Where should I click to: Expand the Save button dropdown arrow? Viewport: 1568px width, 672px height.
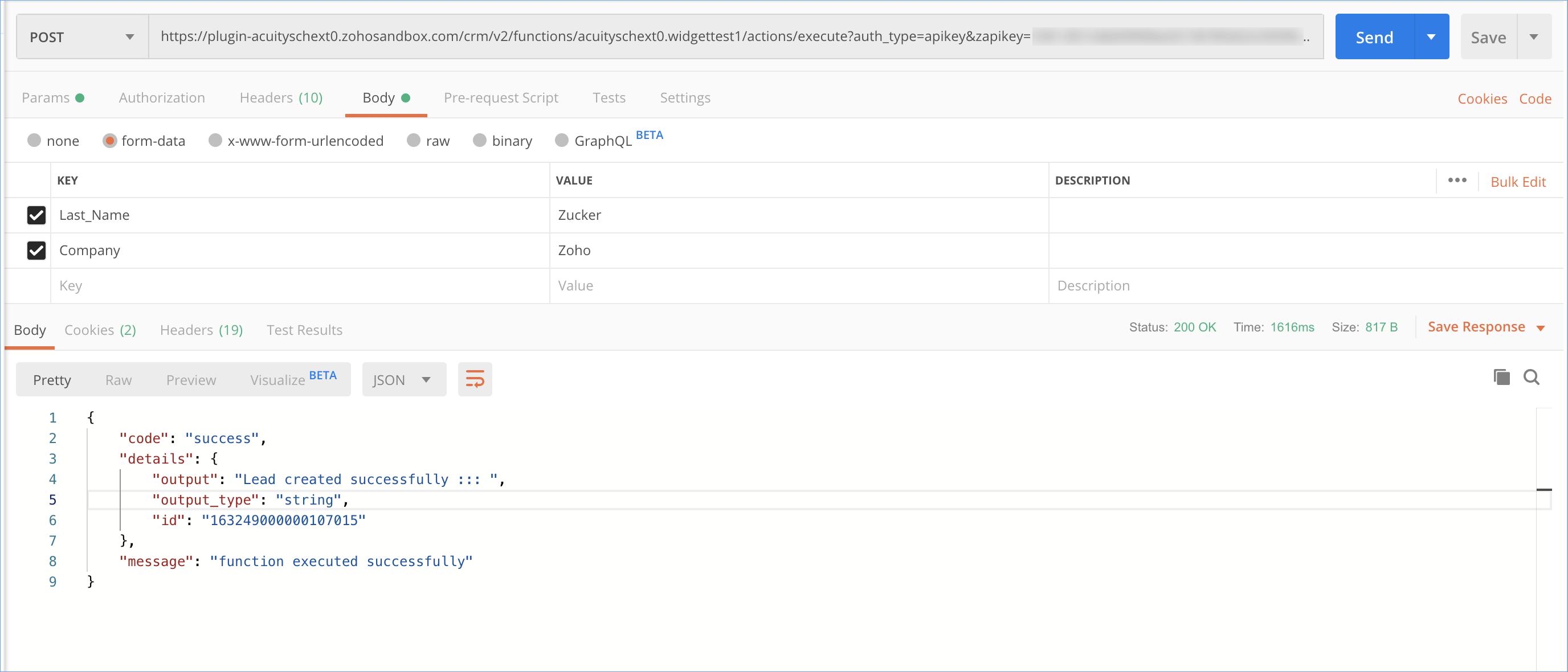click(1534, 37)
